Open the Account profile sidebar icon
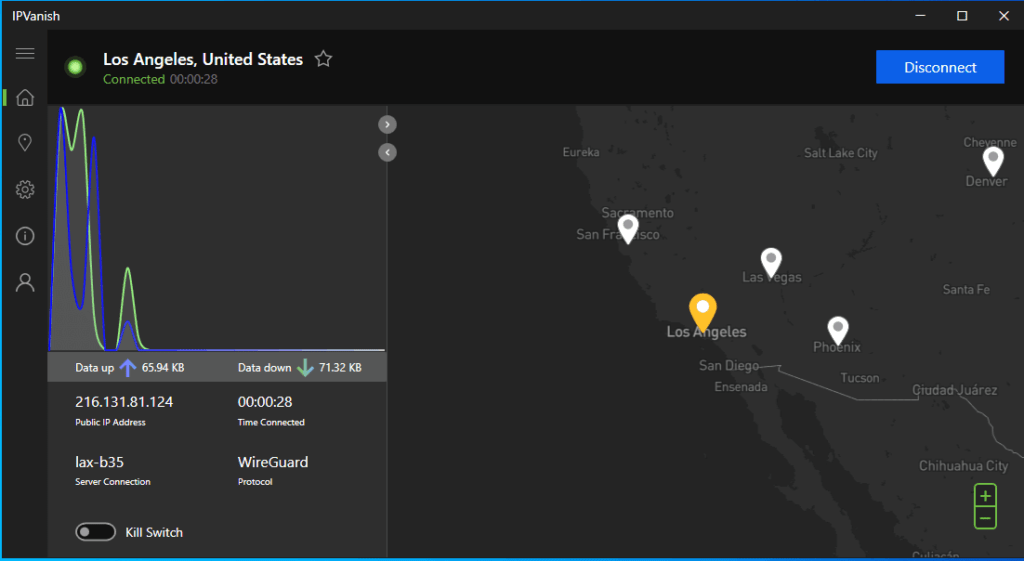 point(25,282)
